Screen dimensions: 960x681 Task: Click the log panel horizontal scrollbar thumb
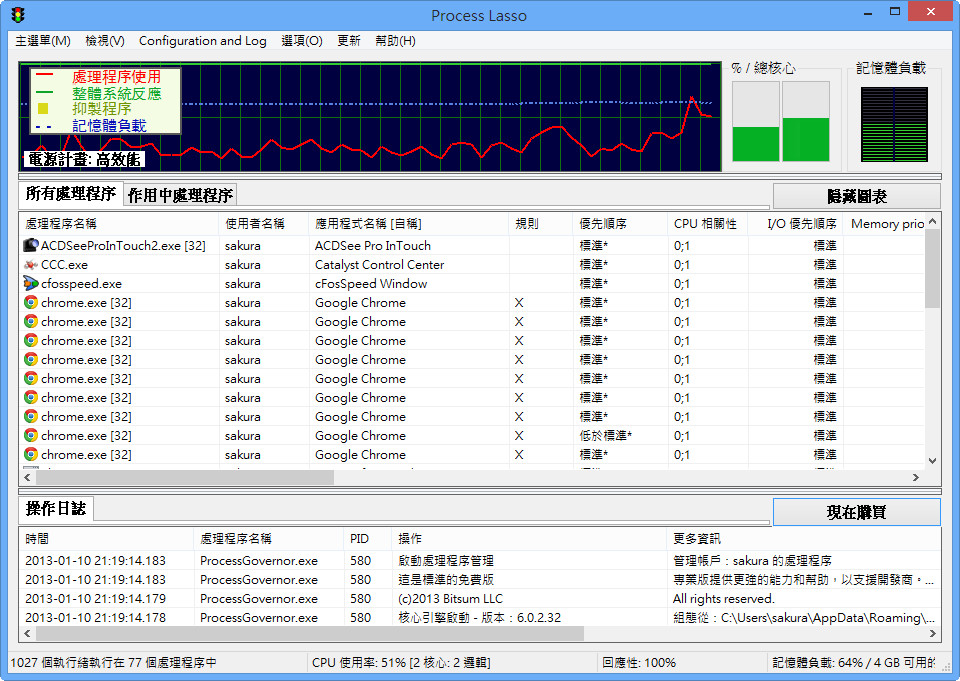[309, 633]
